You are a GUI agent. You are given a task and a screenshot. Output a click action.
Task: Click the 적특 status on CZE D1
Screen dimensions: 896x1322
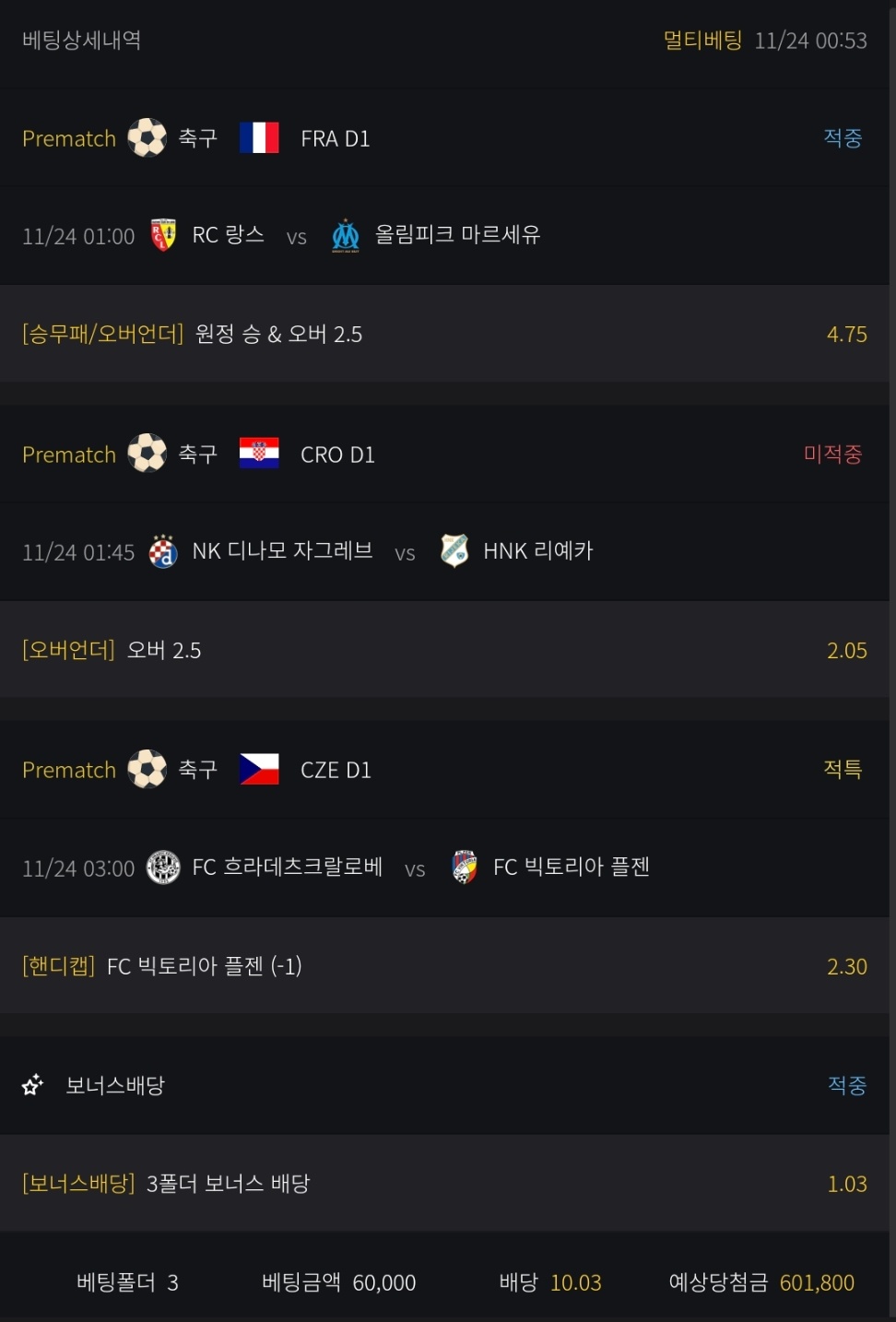point(843,769)
